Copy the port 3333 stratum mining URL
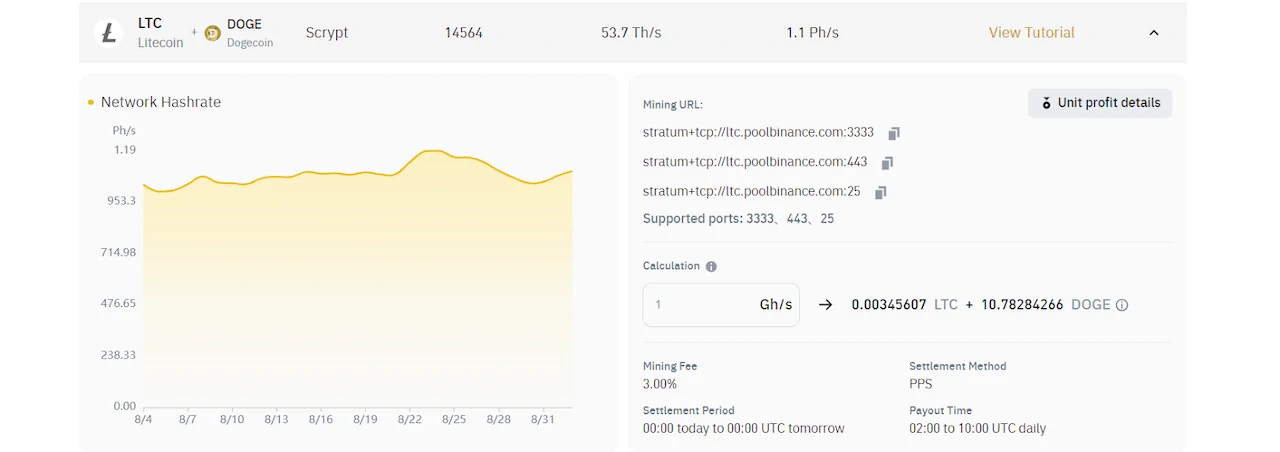This screenshot has width=1280, height=452. pos(894,133)
